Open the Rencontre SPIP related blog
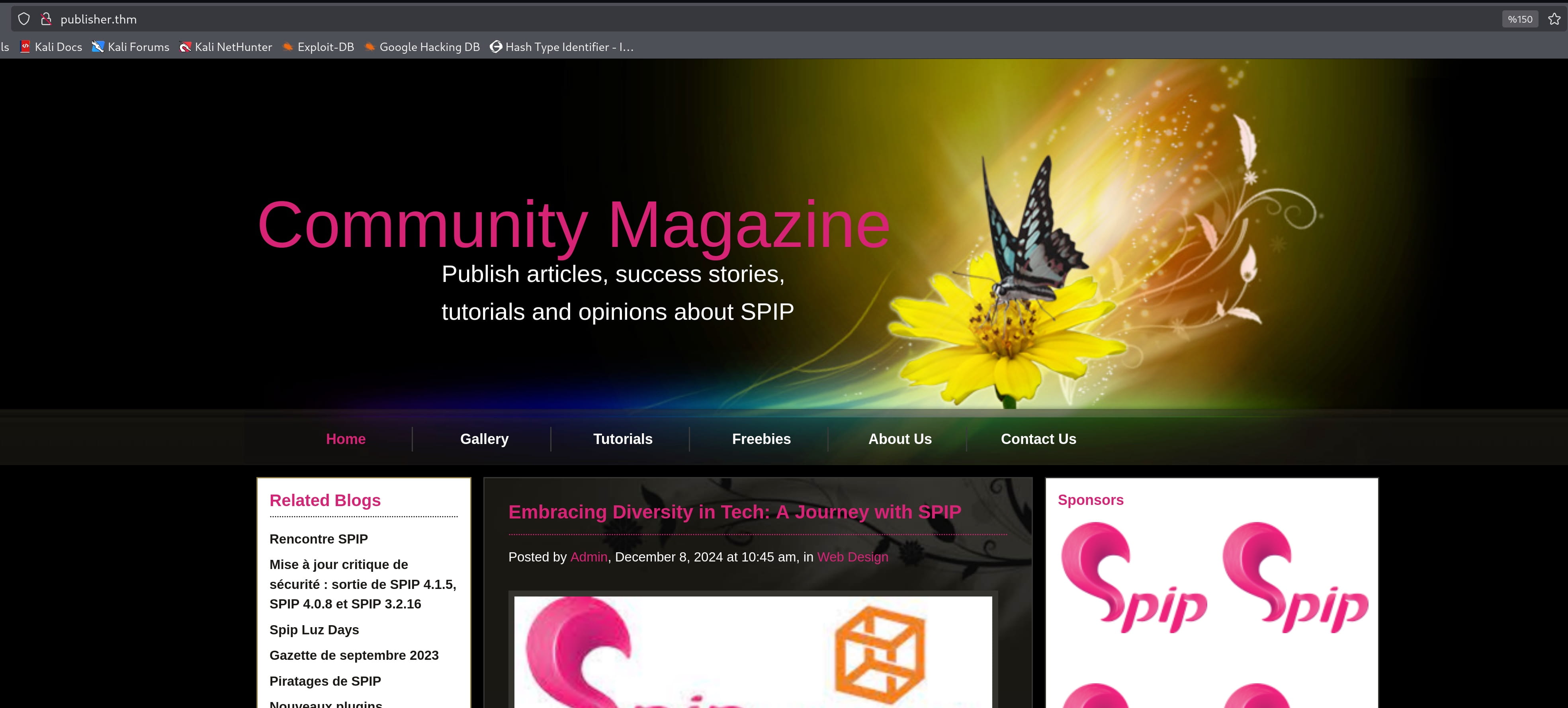1568x708 pixels. pyautogui.click(x=319, y=539)
